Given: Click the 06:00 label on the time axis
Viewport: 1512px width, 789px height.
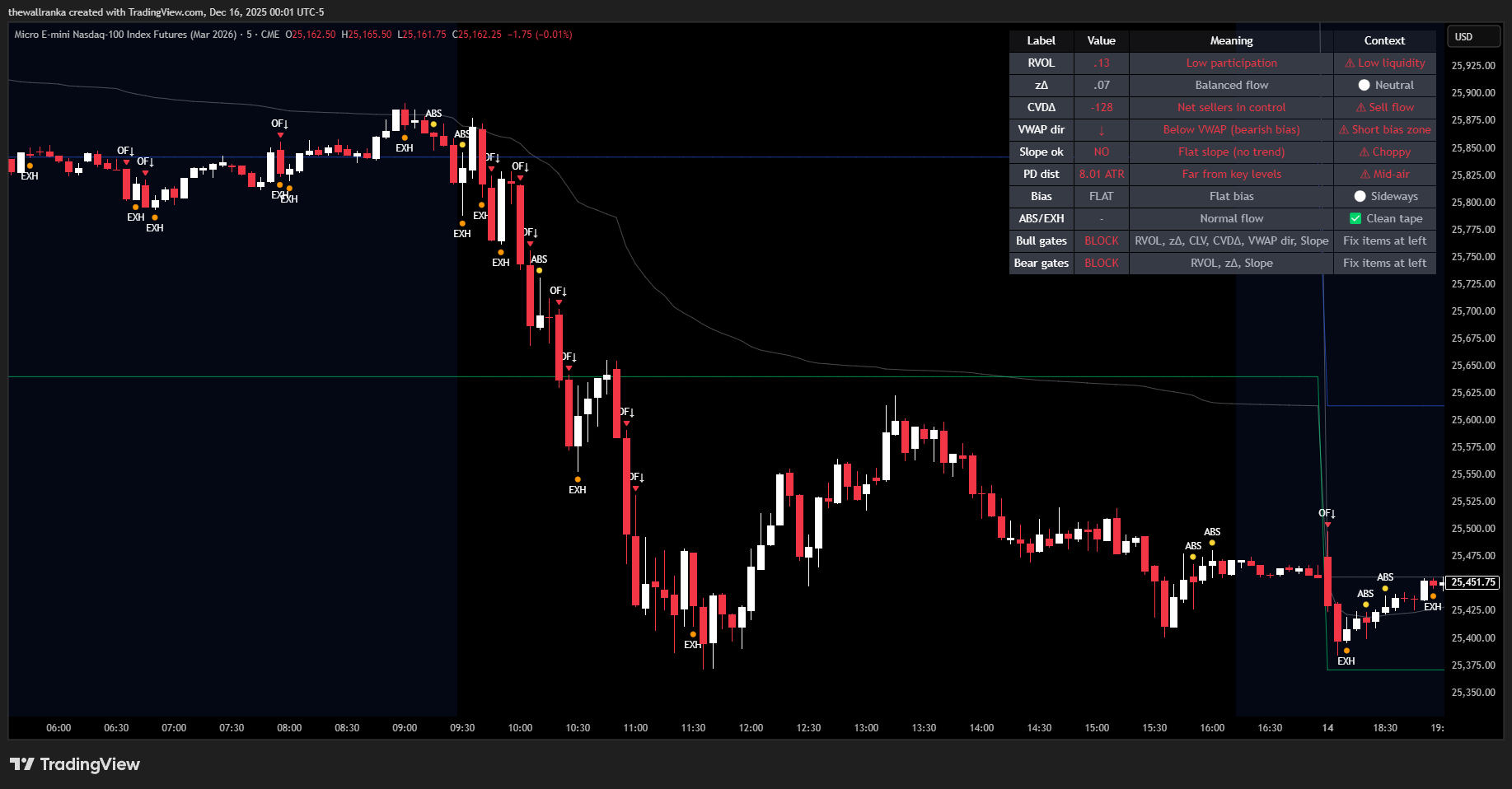Looking at the screenshot, I should coord(59,728).
